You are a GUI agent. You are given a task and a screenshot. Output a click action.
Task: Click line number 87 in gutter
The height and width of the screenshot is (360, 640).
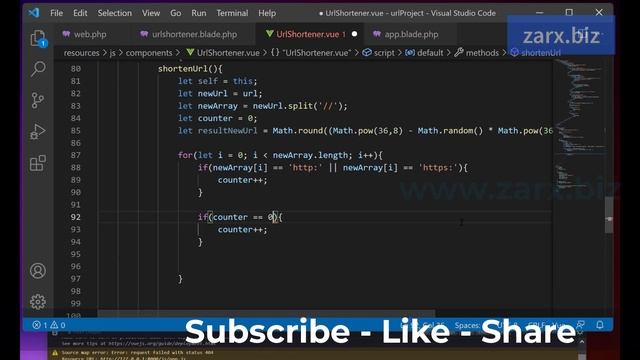click(x=76, y=155)
